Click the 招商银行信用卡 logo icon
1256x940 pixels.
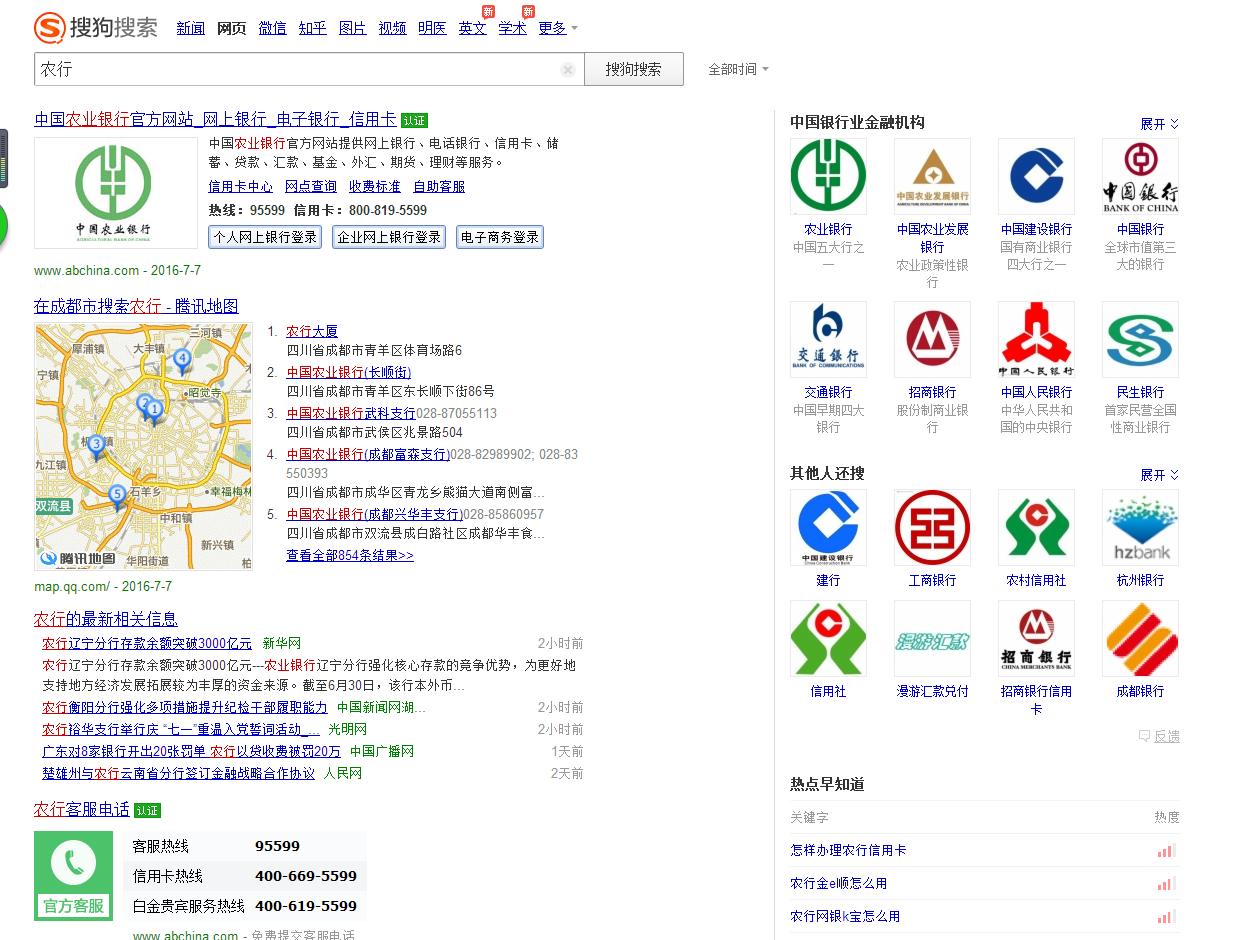coord(1036,639)
